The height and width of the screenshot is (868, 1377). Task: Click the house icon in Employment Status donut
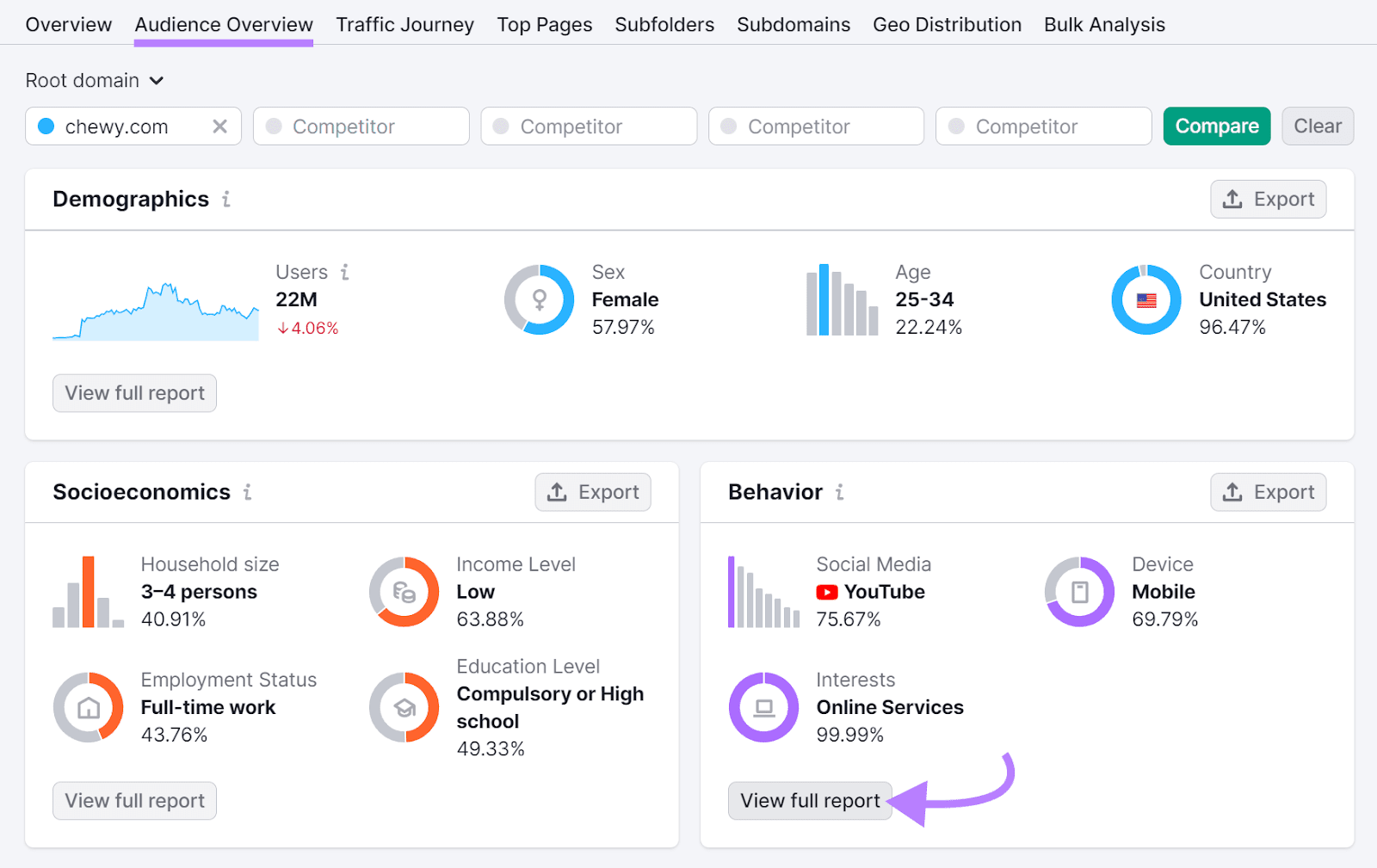tap(87, 707)
